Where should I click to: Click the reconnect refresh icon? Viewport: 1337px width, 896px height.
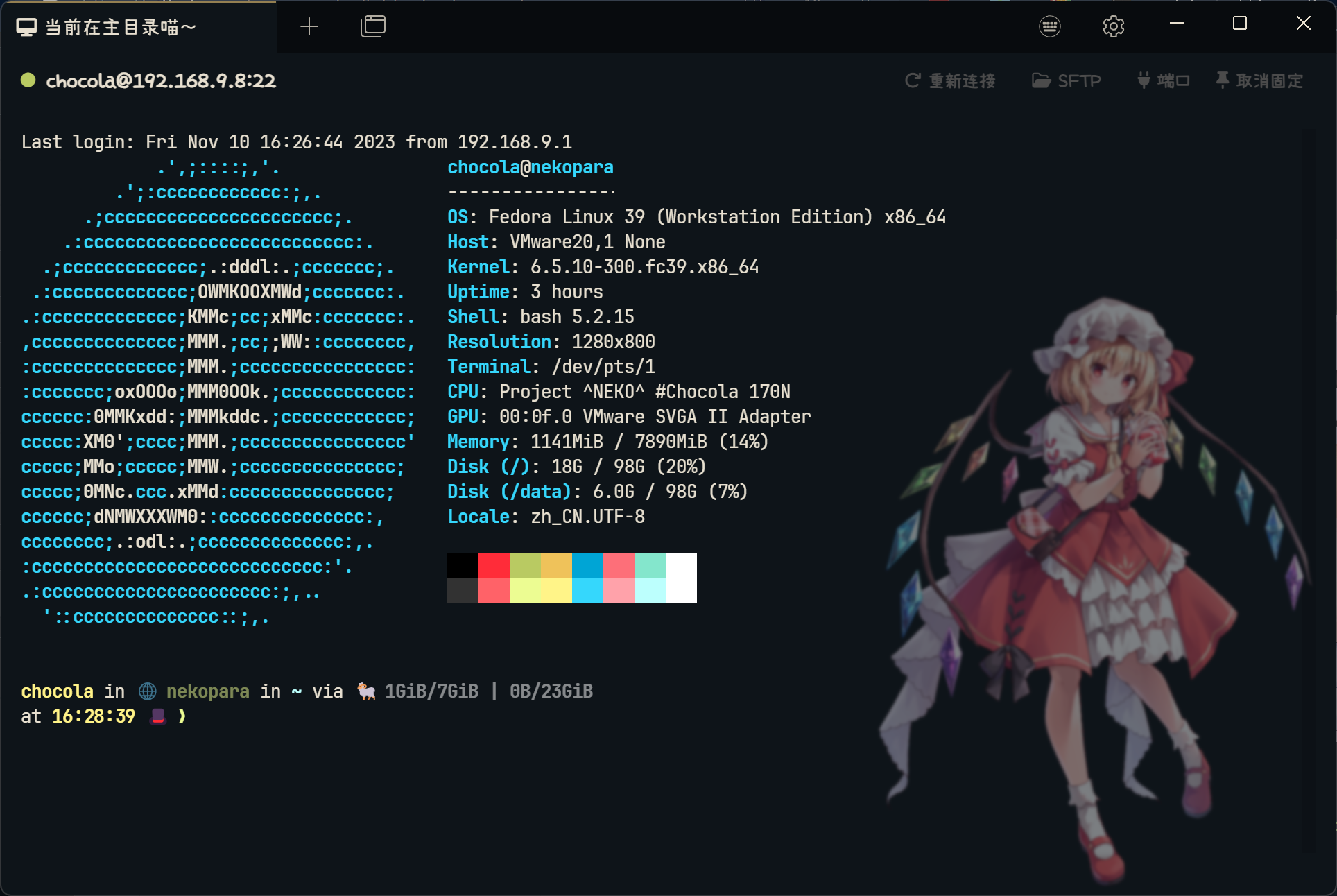pos(913,80)
